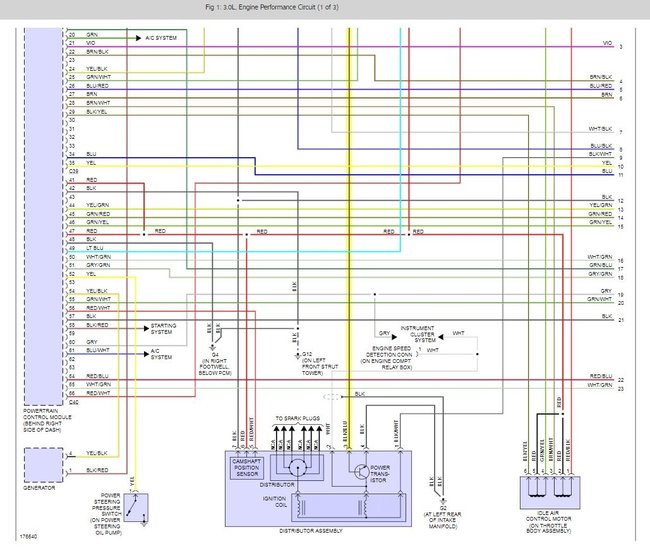
Task: Click pin 44 'YEL/GRN' label on PCM
Action: [x=98, y=205]
